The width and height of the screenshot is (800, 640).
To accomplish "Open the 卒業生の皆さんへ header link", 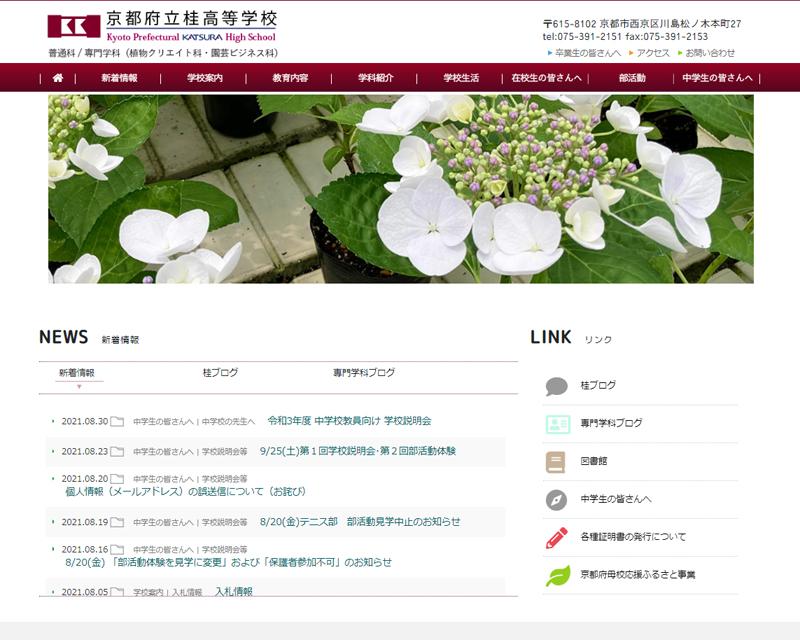I will 588,53.
